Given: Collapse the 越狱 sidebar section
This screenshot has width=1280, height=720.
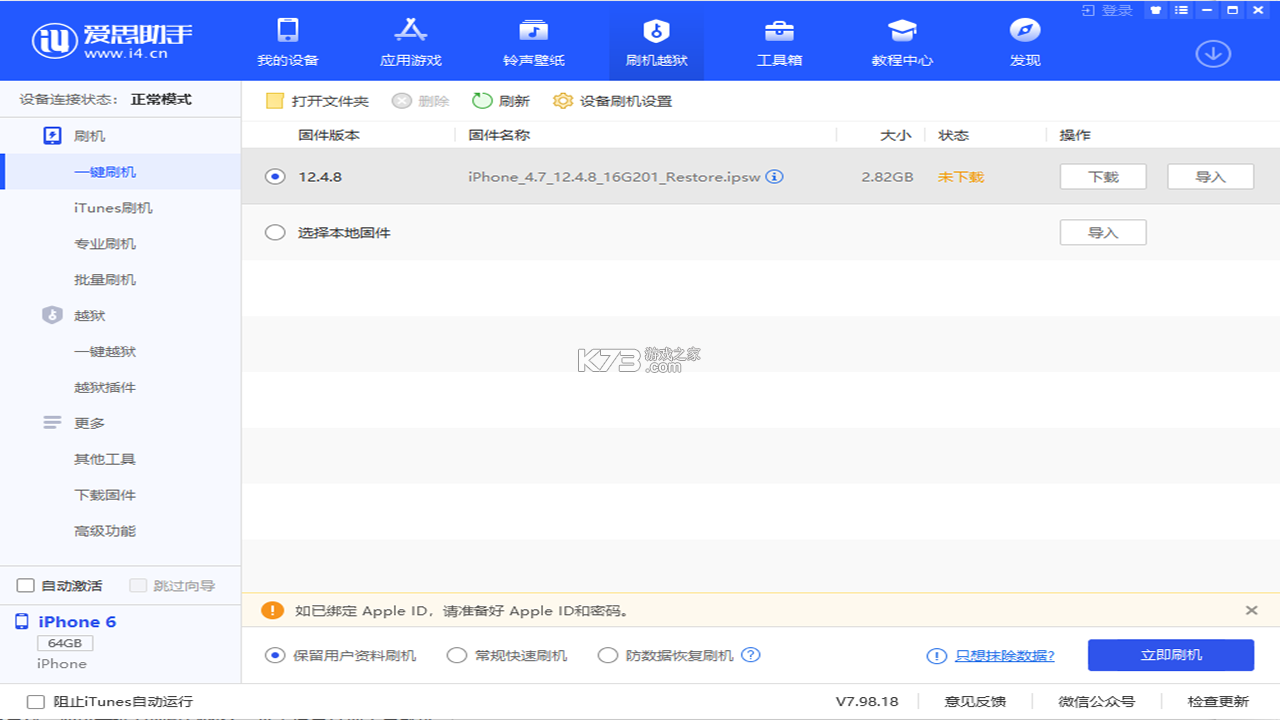Looking at the screenshot, I should pyautogui.click(x=75, y=315).
